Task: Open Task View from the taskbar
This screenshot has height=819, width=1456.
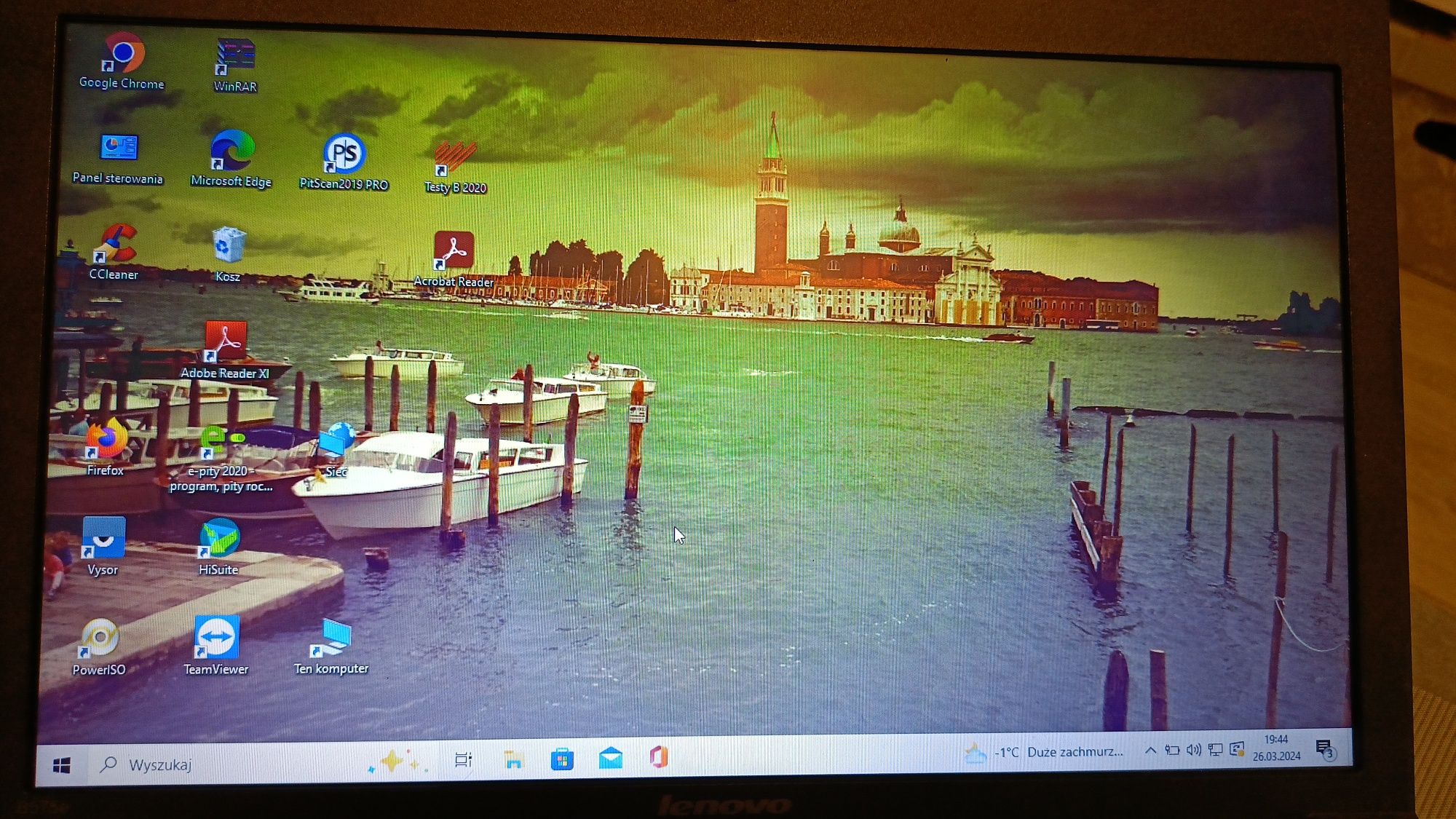Action: pos(464,760)
